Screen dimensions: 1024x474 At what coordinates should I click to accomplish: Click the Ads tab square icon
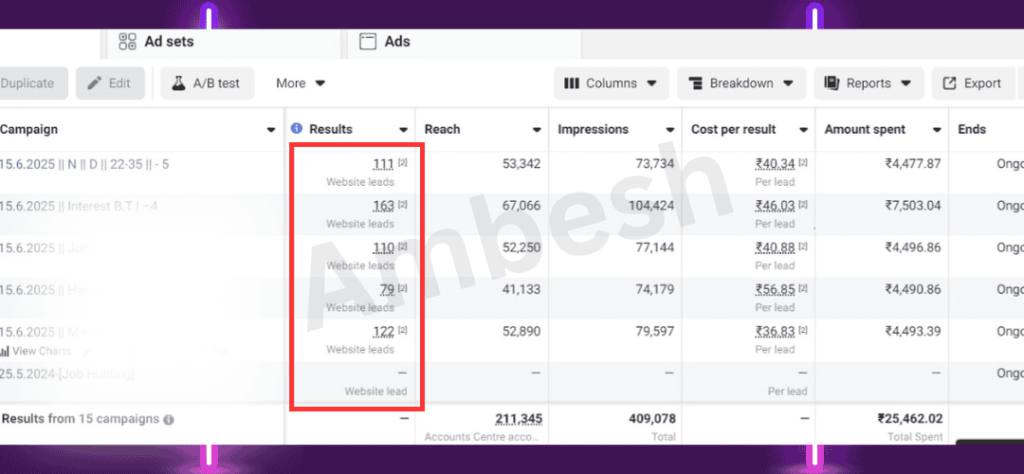point(367,42)
